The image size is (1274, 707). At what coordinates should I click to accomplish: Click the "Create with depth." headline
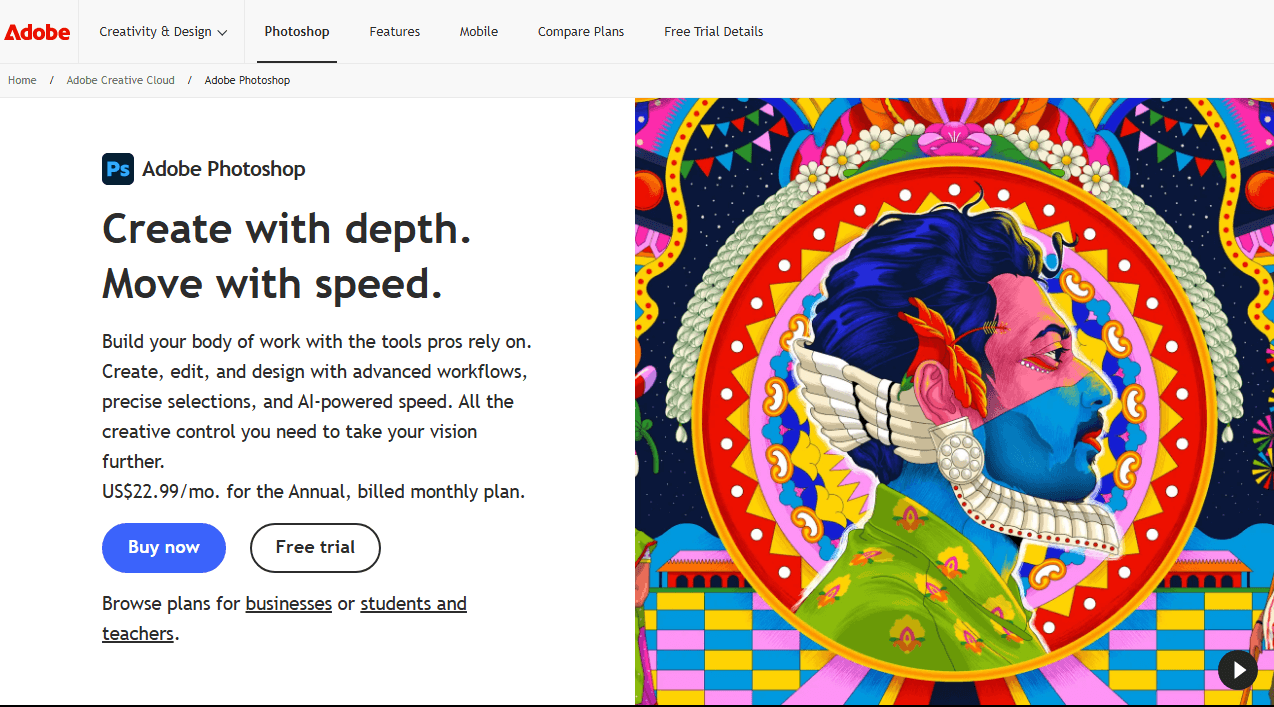[x=287, y=229]
